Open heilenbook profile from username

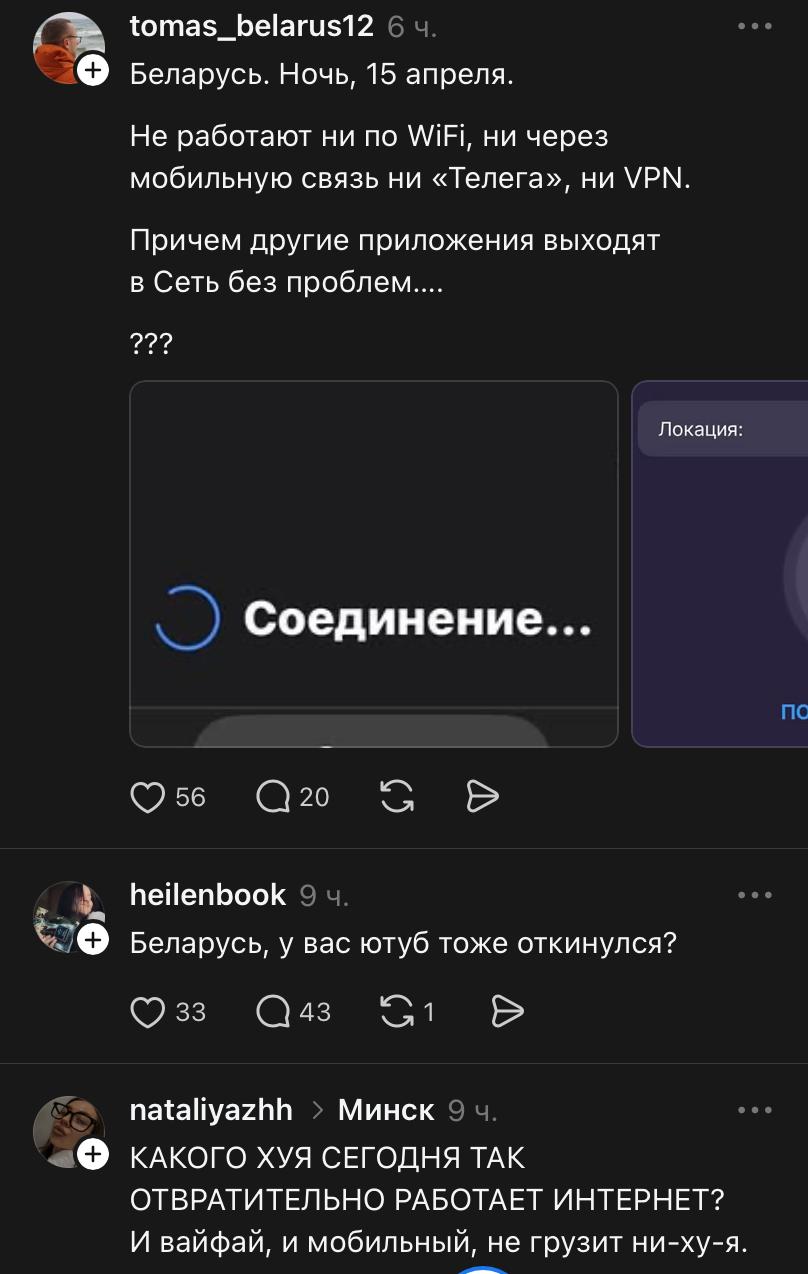(208, 895)
